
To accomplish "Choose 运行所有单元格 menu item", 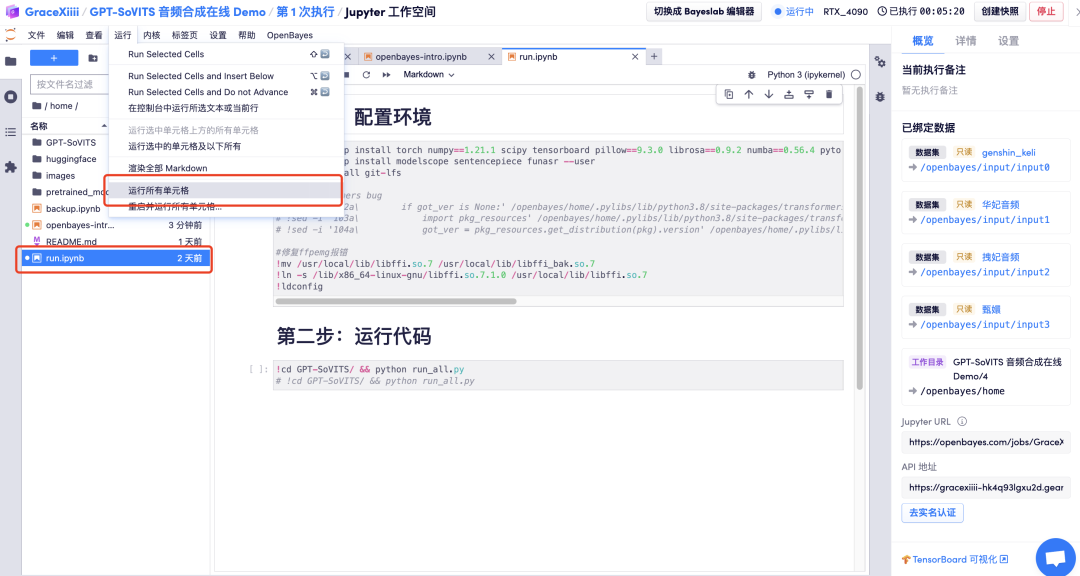I will pos(226,190).
